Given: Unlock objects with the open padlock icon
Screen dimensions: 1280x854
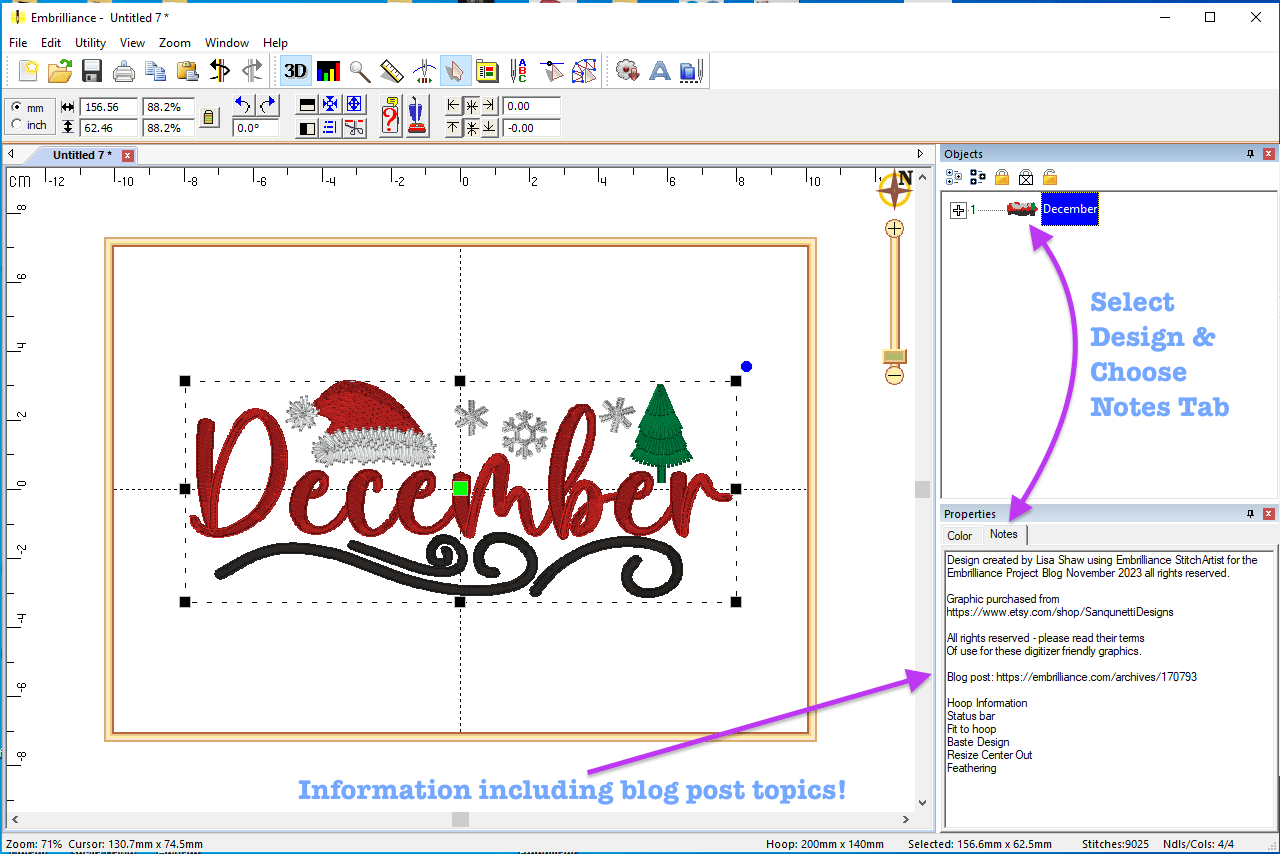Looking at the screenshot, I should (1050, 177).
